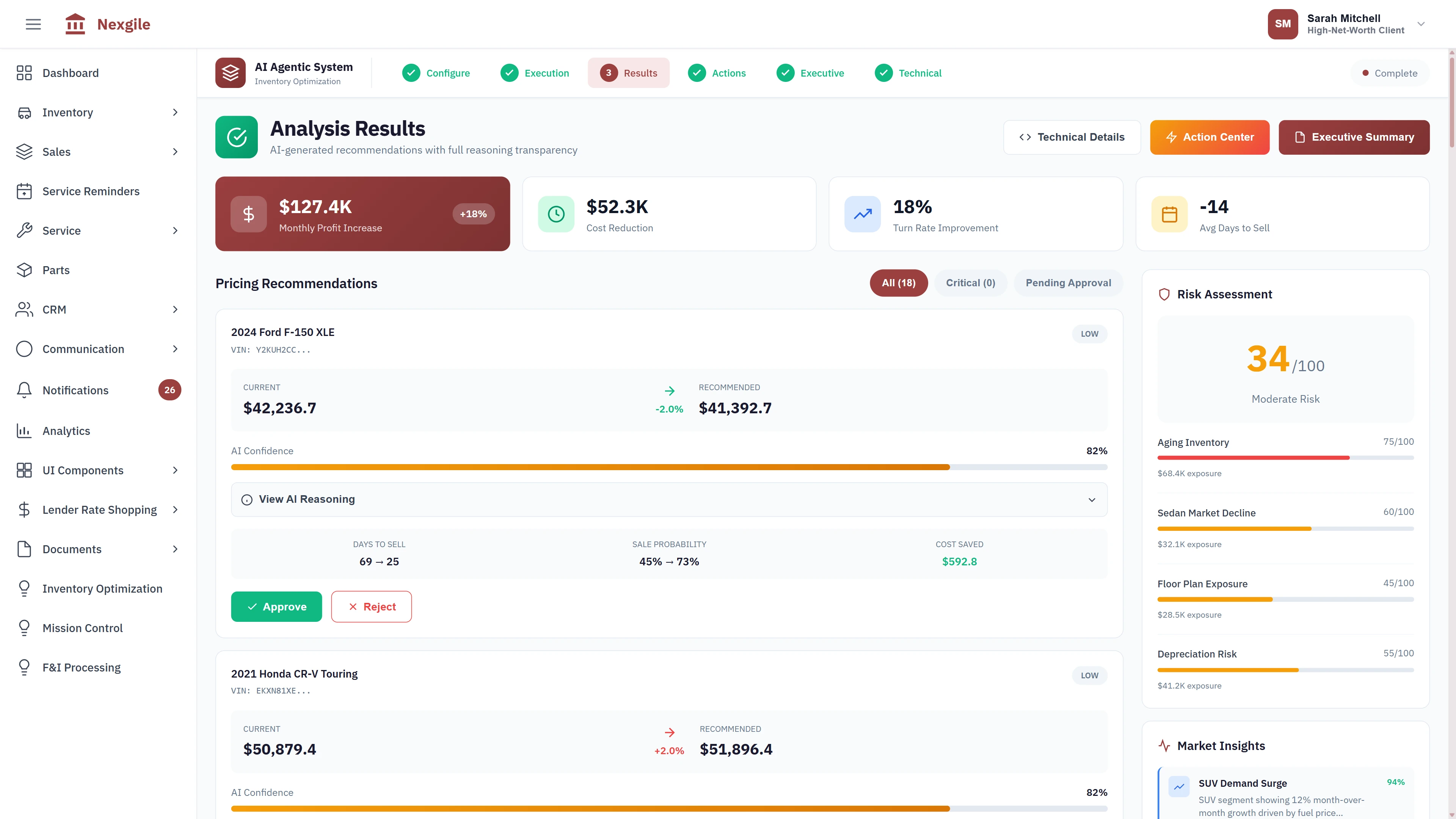The image size is (1456, 819).
Task: Approve the 2024 Ford F-150 XLE recommendation
Action: pyautogui.click(x=276, y=606)
